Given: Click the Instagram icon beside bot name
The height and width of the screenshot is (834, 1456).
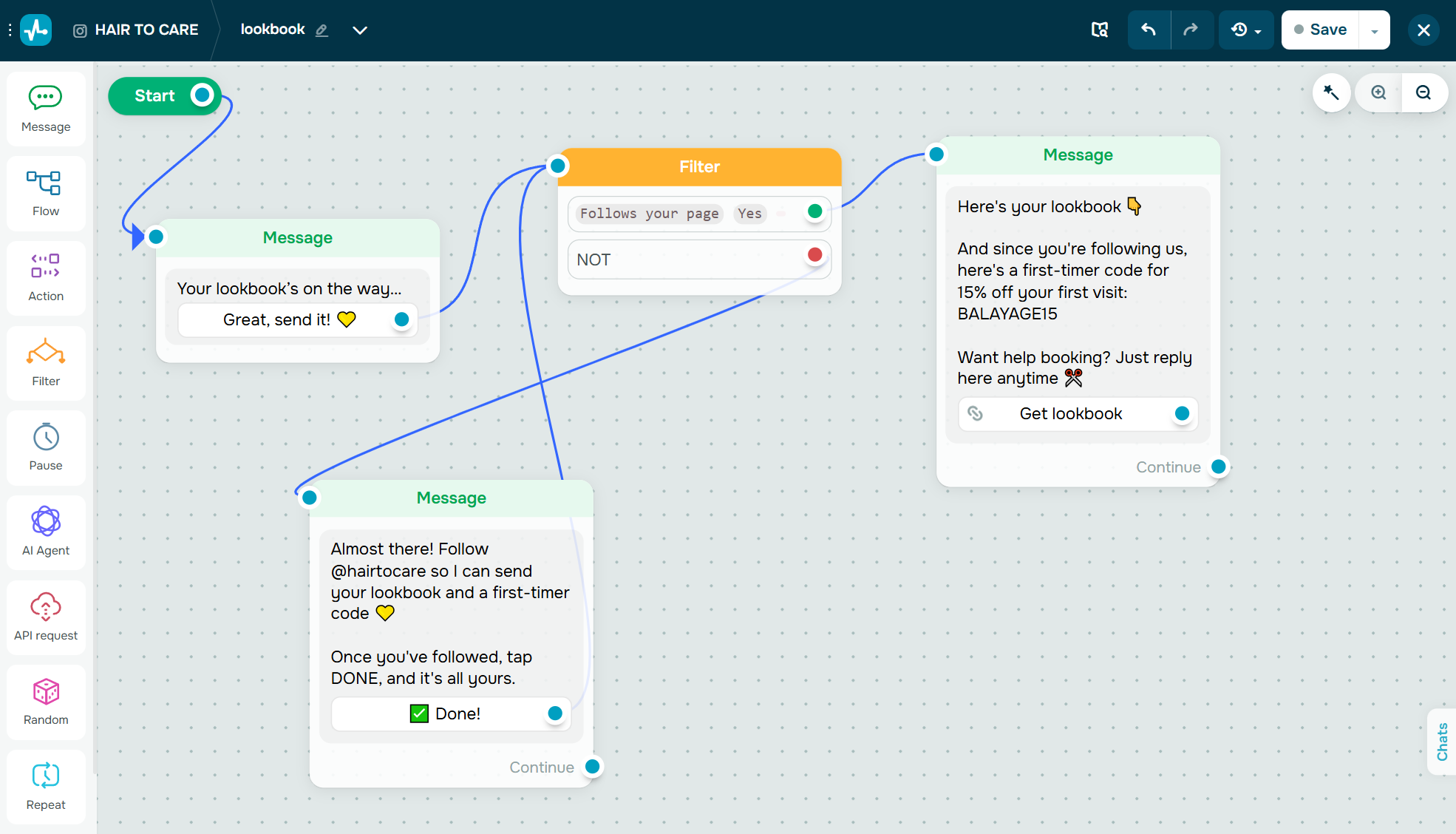Looking at the screenshot, I should pos(80,30).
